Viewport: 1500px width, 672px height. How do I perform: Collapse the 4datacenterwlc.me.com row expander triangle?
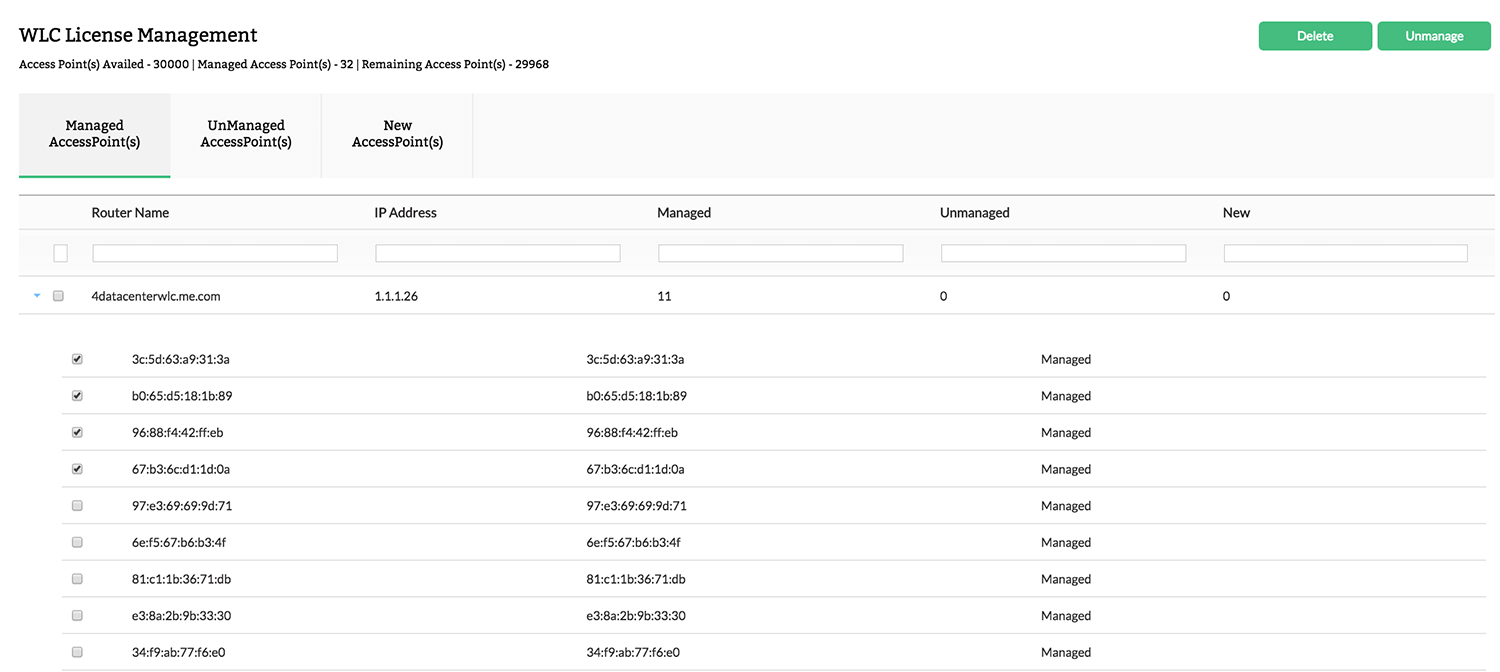pos(37,296)
